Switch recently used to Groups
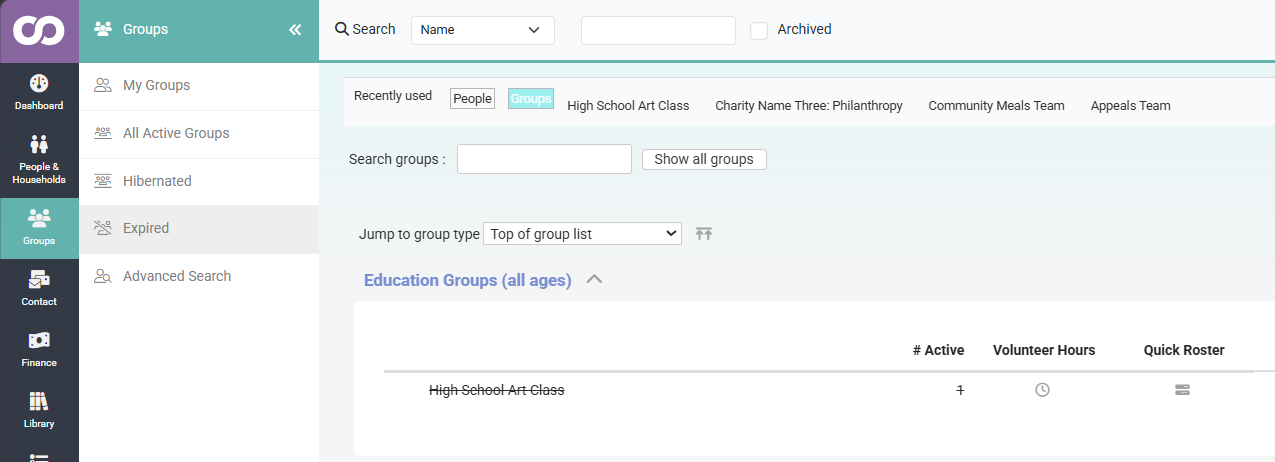The height and width of the screenshot is (462, 1275). (531, 98)
